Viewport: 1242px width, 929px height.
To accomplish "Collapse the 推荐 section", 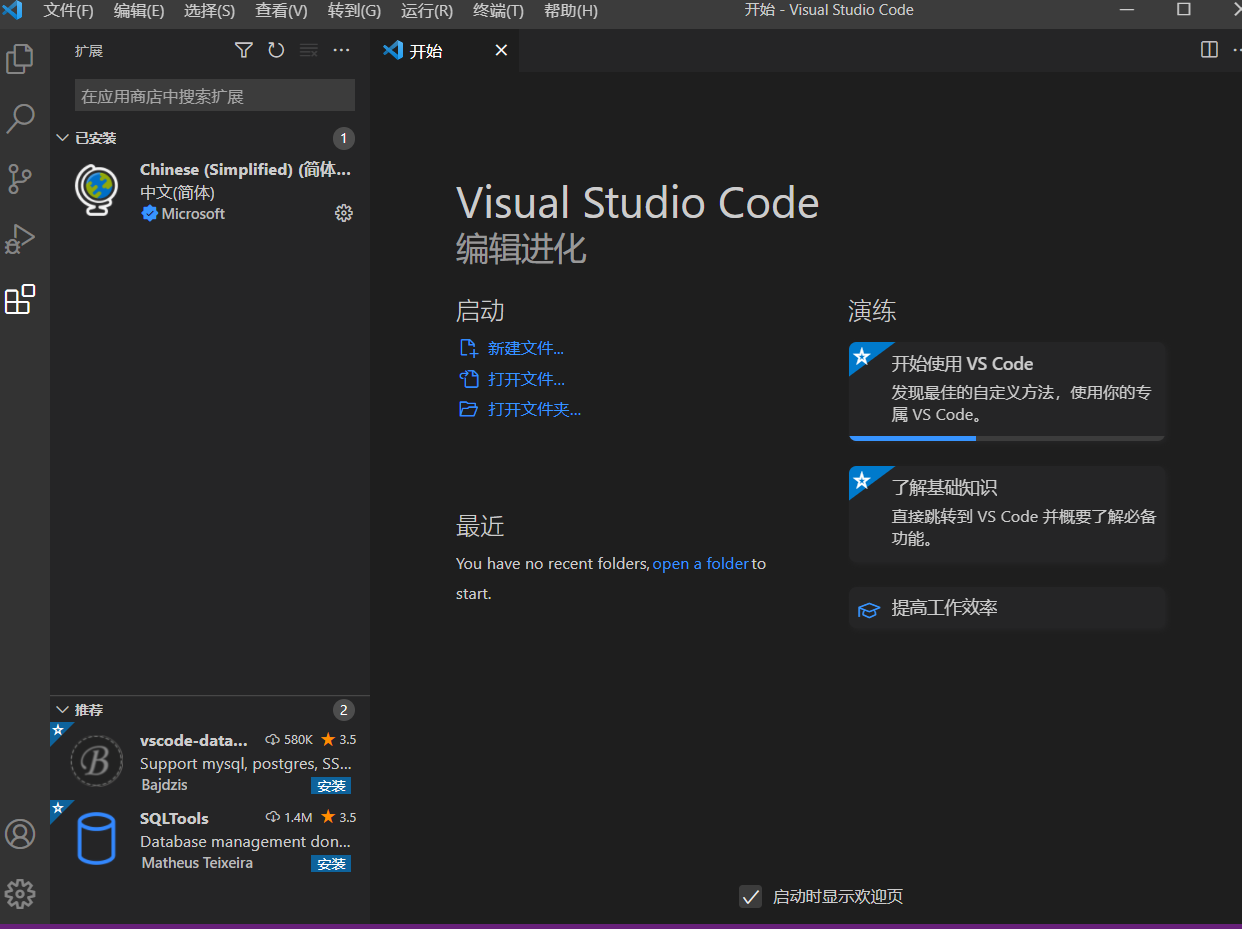I will coord(63,710).
